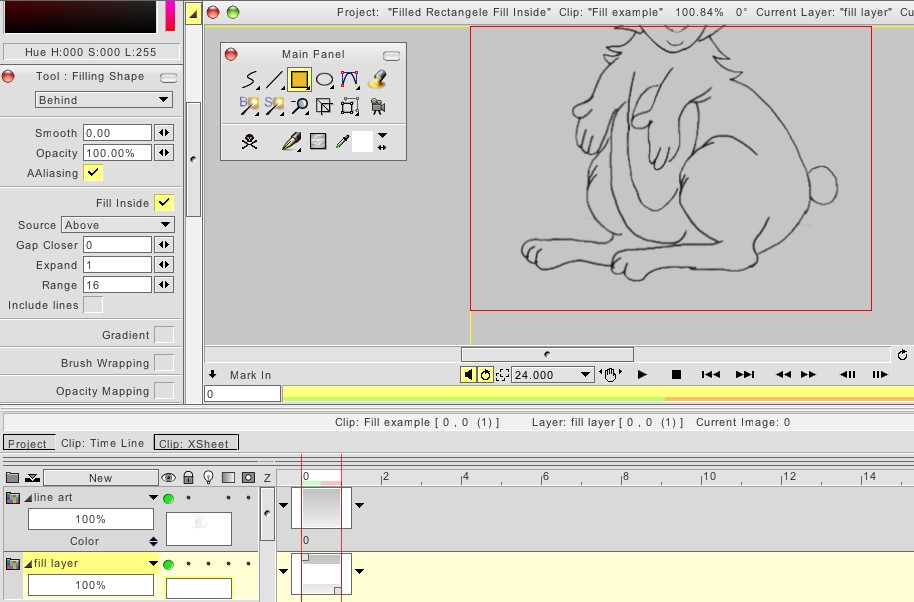The image size is (914, 602).
Task: Click the white current color swatch
Action: pyautogui.click(x=362, y=141)
